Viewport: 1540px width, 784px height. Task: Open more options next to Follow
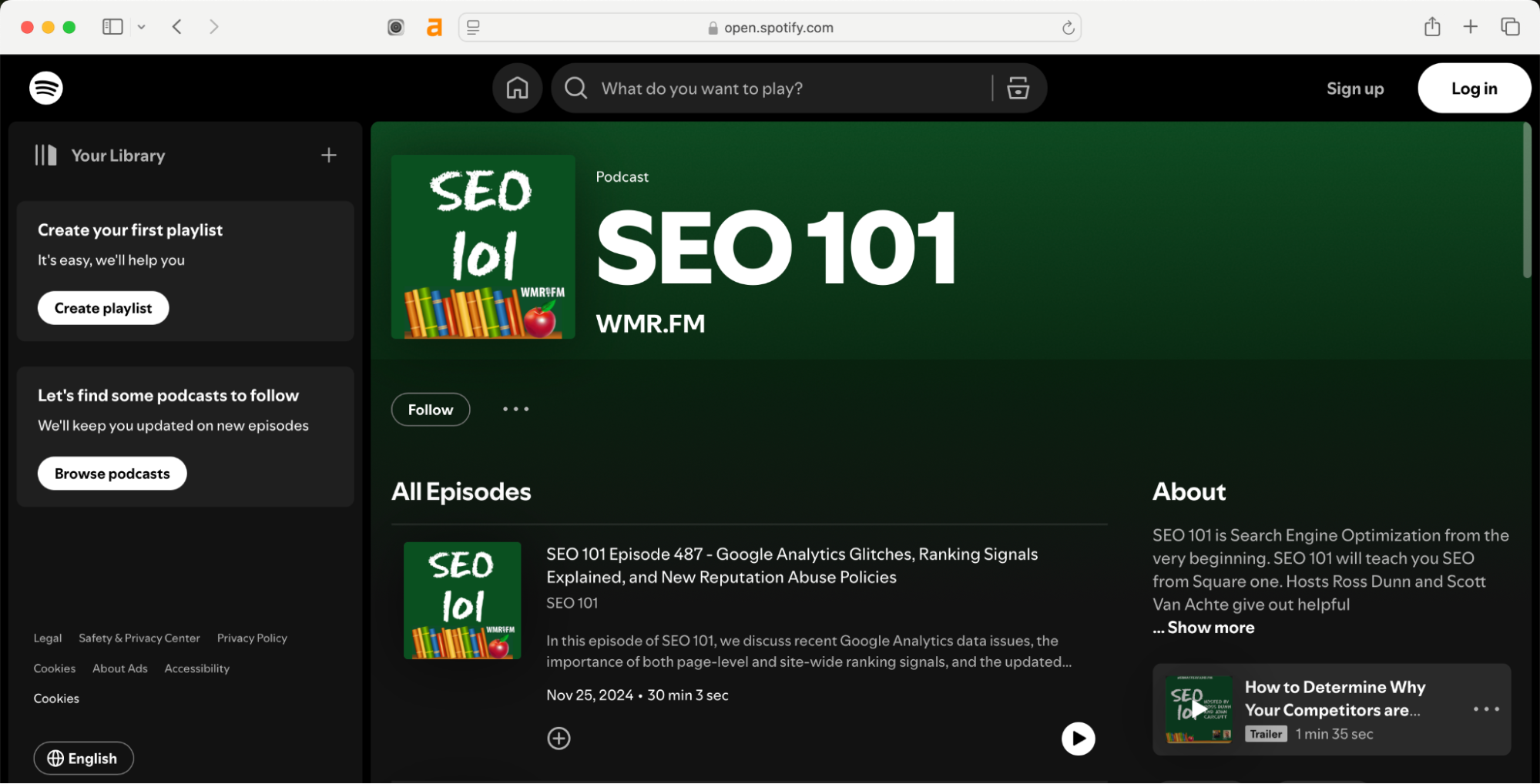point(516,409)
